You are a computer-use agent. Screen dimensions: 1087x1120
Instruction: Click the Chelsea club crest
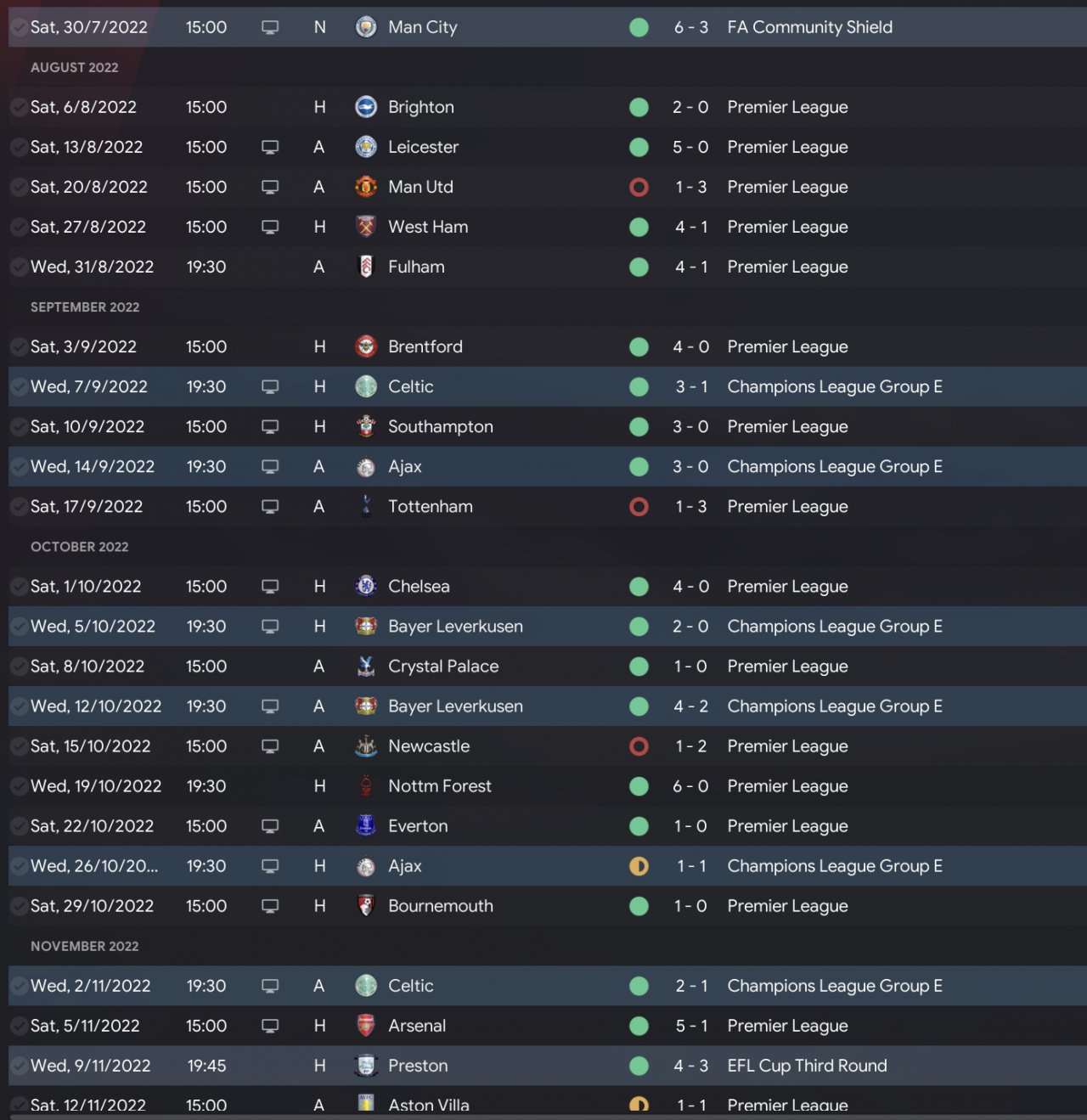[x=366, y=586]
